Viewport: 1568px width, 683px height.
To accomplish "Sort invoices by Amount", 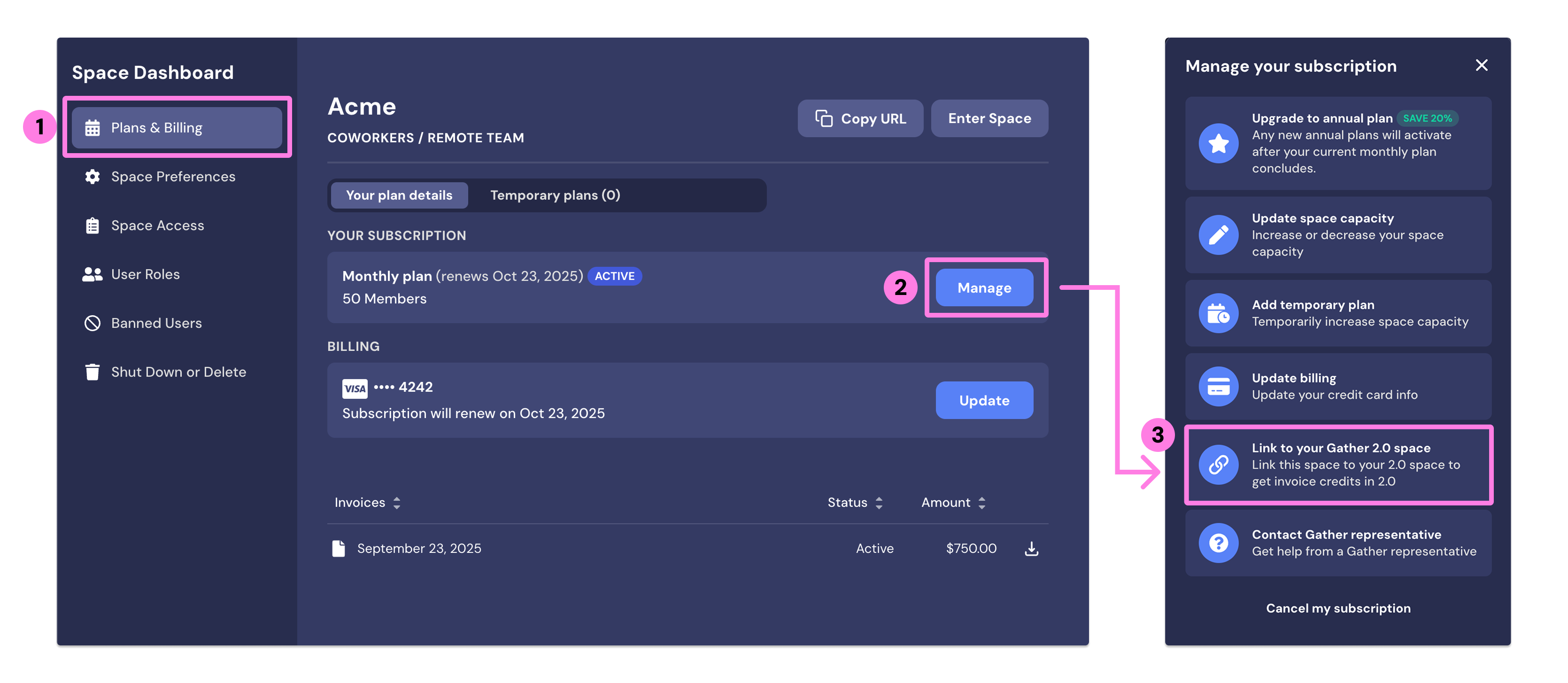I will tap(982, 503).
